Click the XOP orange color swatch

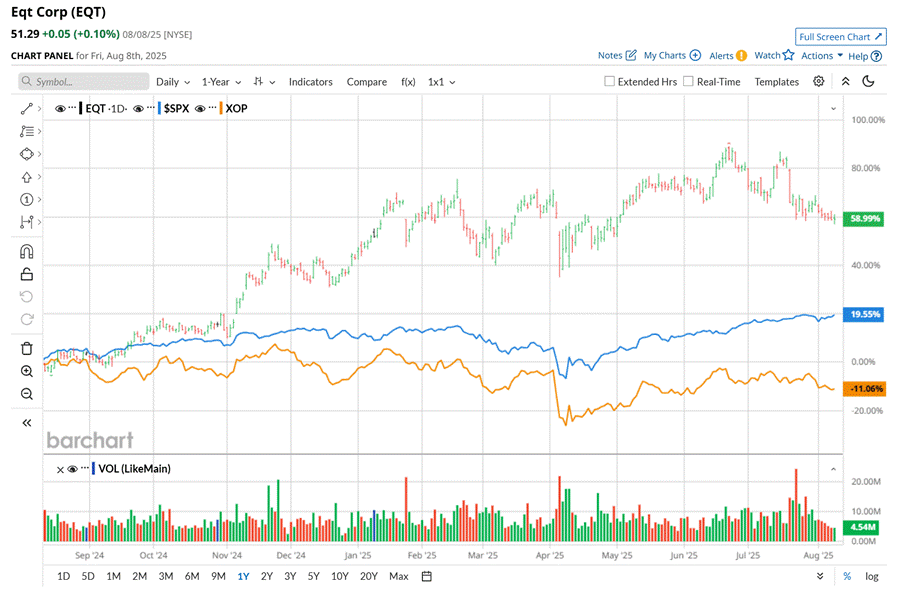[221, 108]
